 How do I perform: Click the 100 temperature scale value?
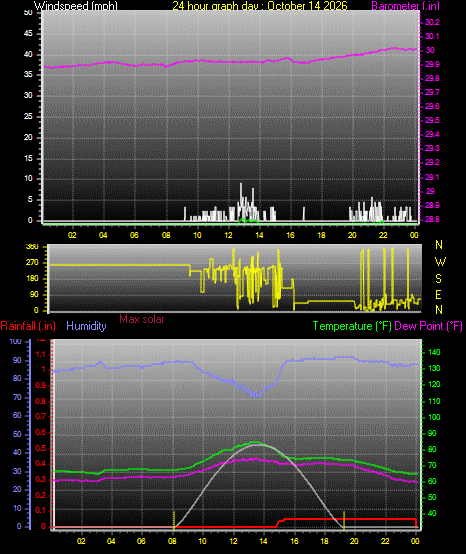(434, 417)
